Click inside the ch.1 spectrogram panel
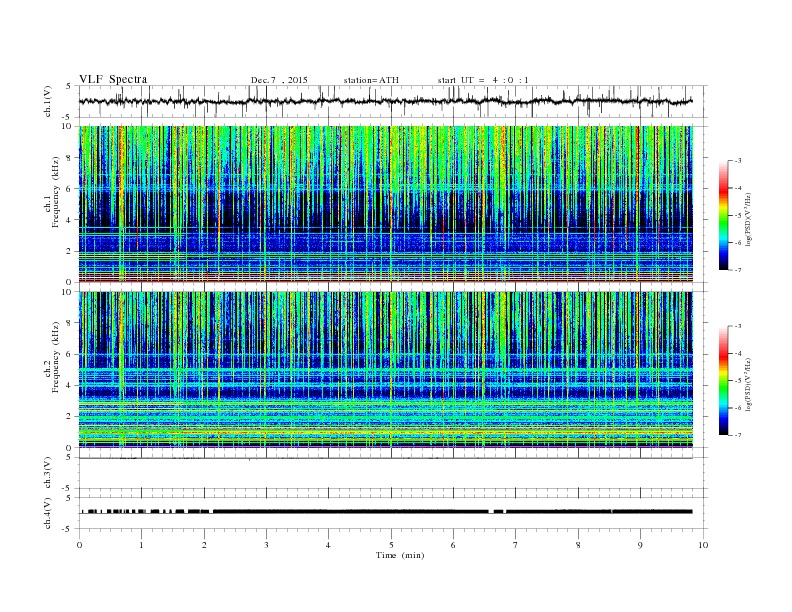 click(x=385, y=204)
